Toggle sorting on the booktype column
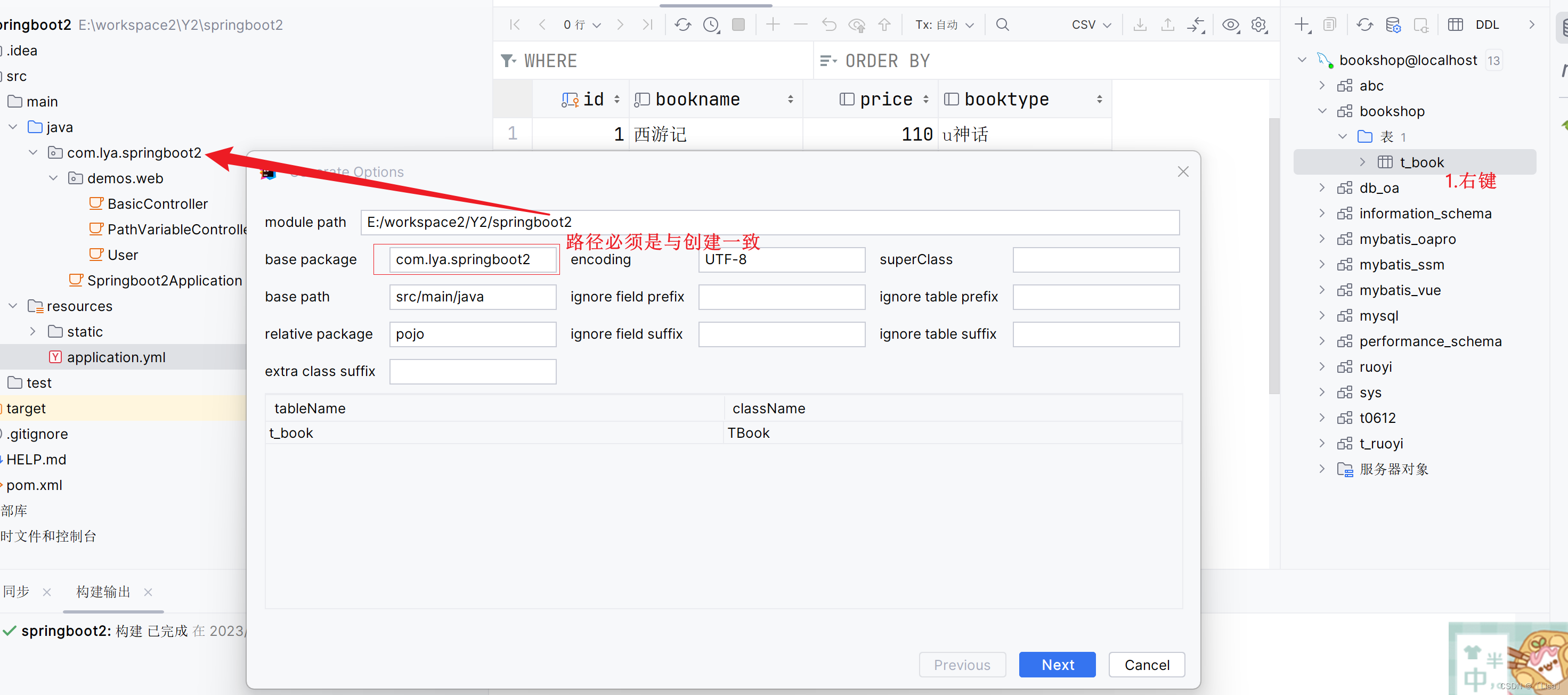1568x695 pixels. click(1099, 99)
